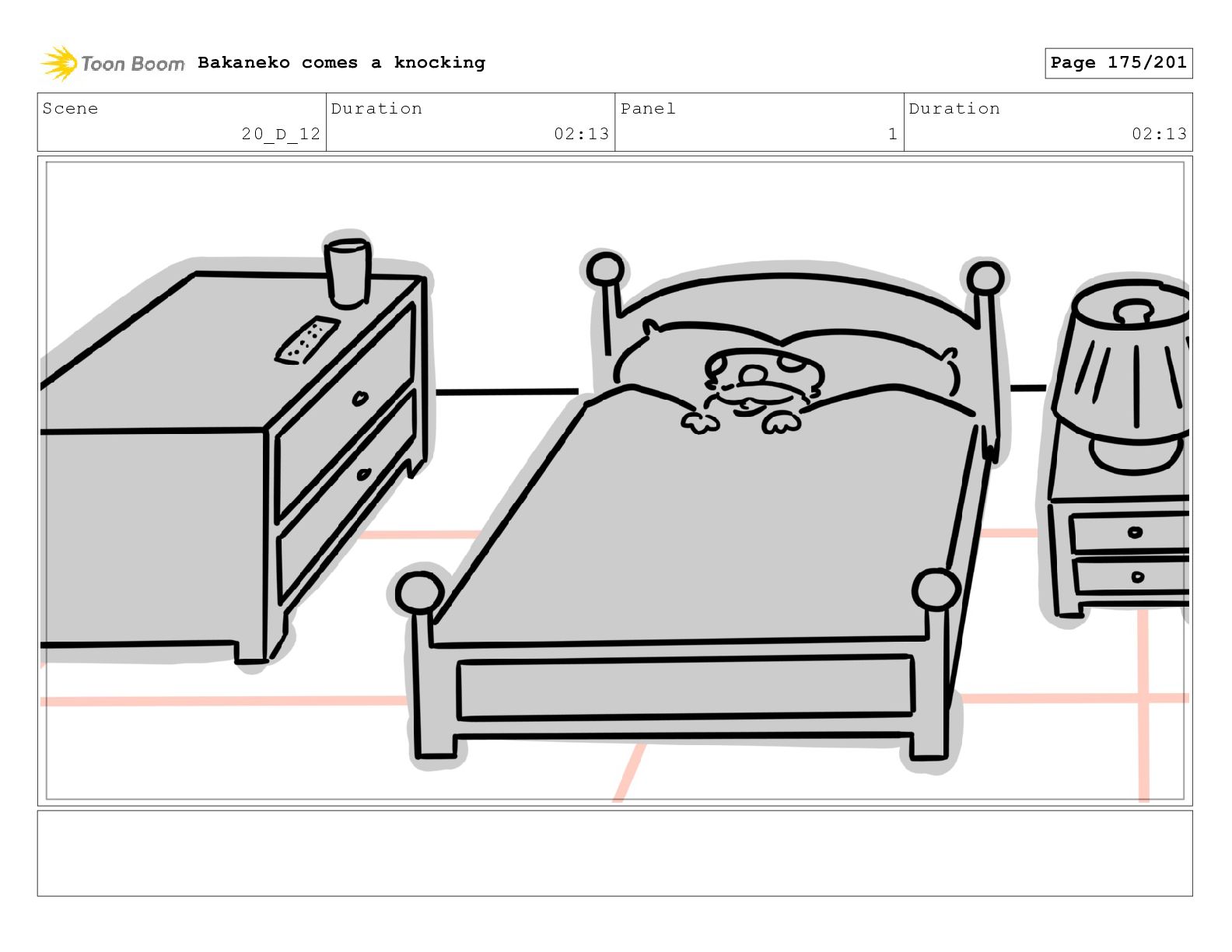Click the Toon Boom logo
The height and width of the screenshot is (952, 1232).
113,63
